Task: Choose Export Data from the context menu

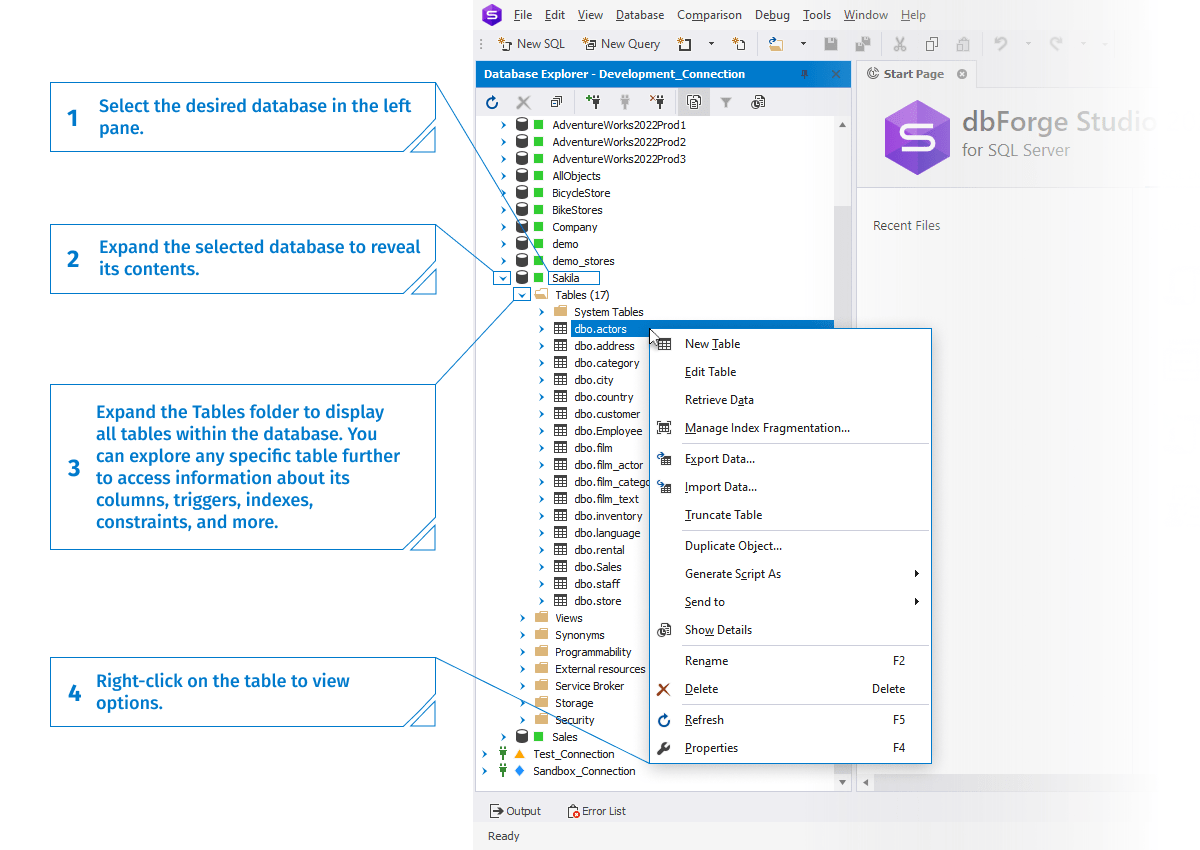Action: (790, 459)
